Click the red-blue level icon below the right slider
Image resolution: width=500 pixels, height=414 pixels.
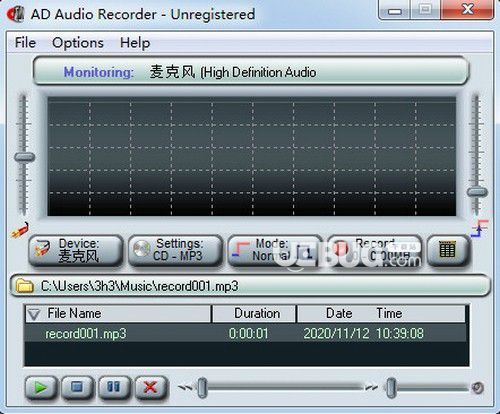[x=479, y=228]
